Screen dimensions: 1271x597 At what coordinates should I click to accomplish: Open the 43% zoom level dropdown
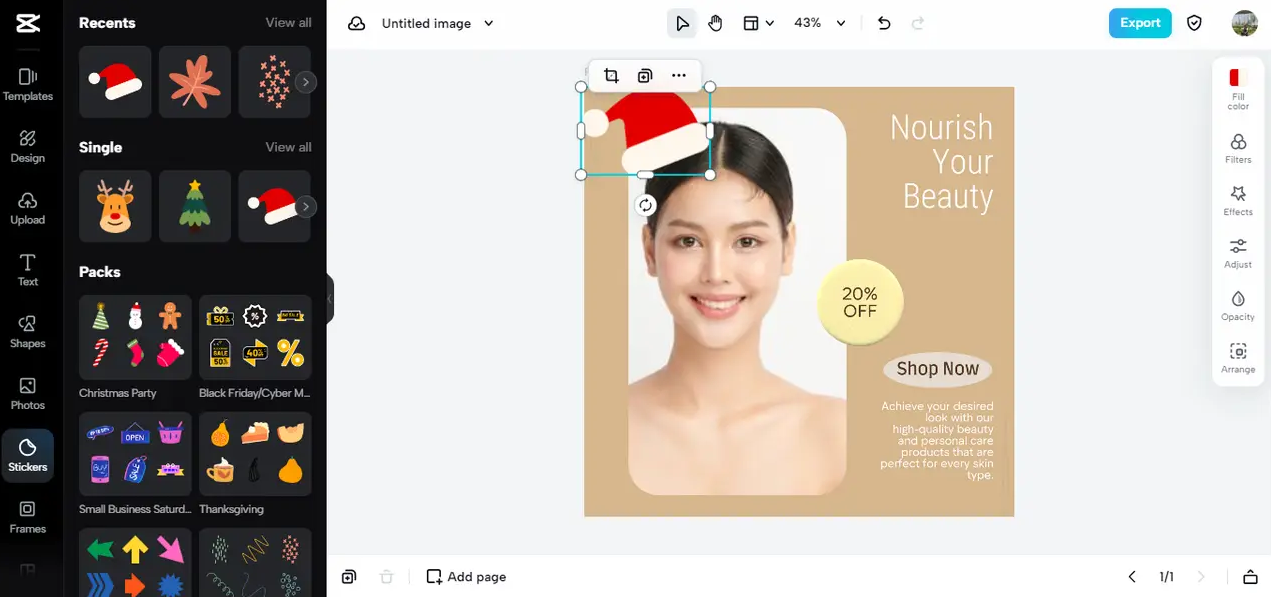(x=819, y=23)
